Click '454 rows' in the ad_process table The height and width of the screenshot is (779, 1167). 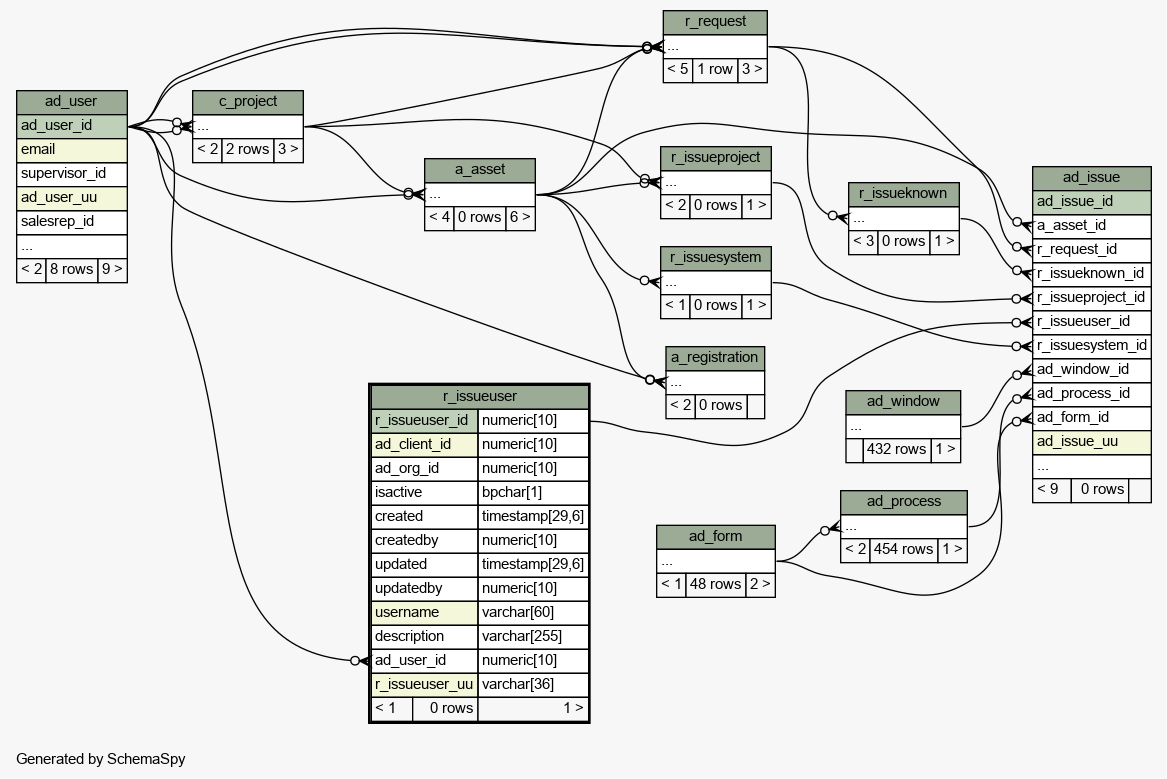click(904, 550)
